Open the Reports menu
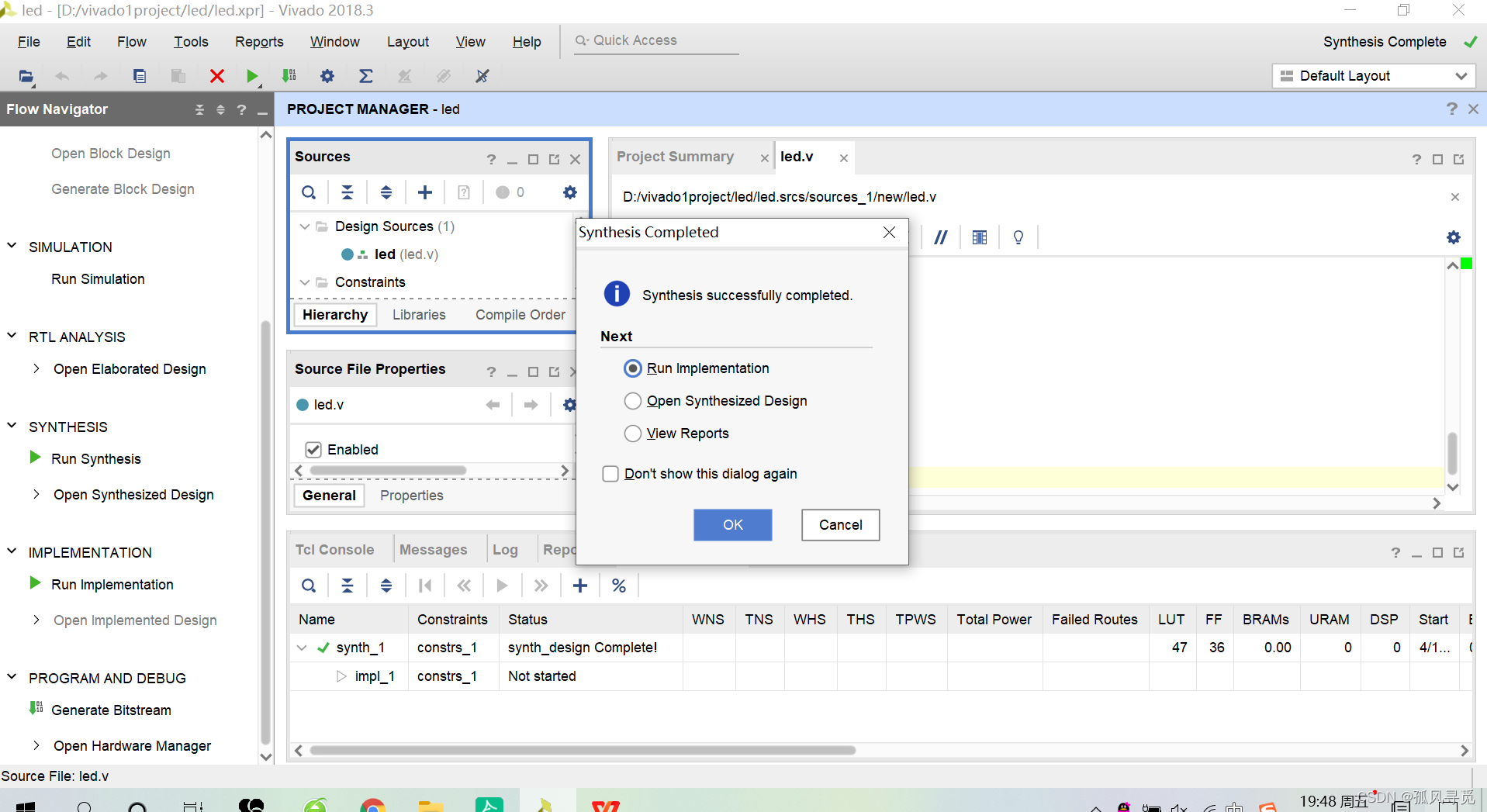1487x812 pixels. [x=259, y=42]
